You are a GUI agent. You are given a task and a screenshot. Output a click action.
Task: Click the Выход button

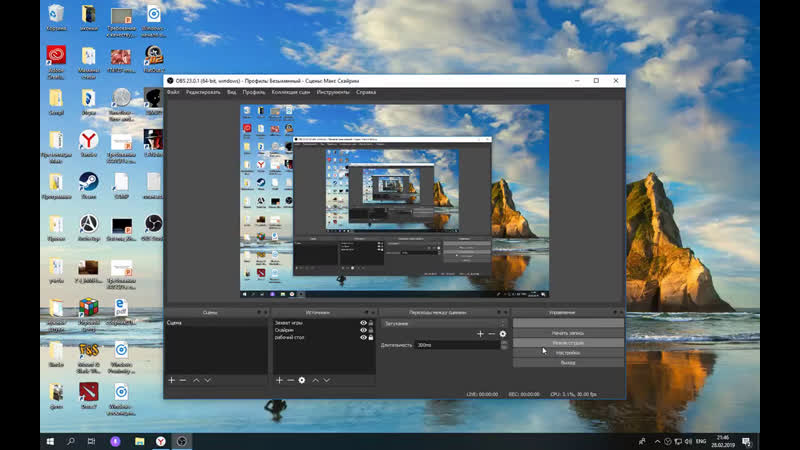(x=568, y=362)
